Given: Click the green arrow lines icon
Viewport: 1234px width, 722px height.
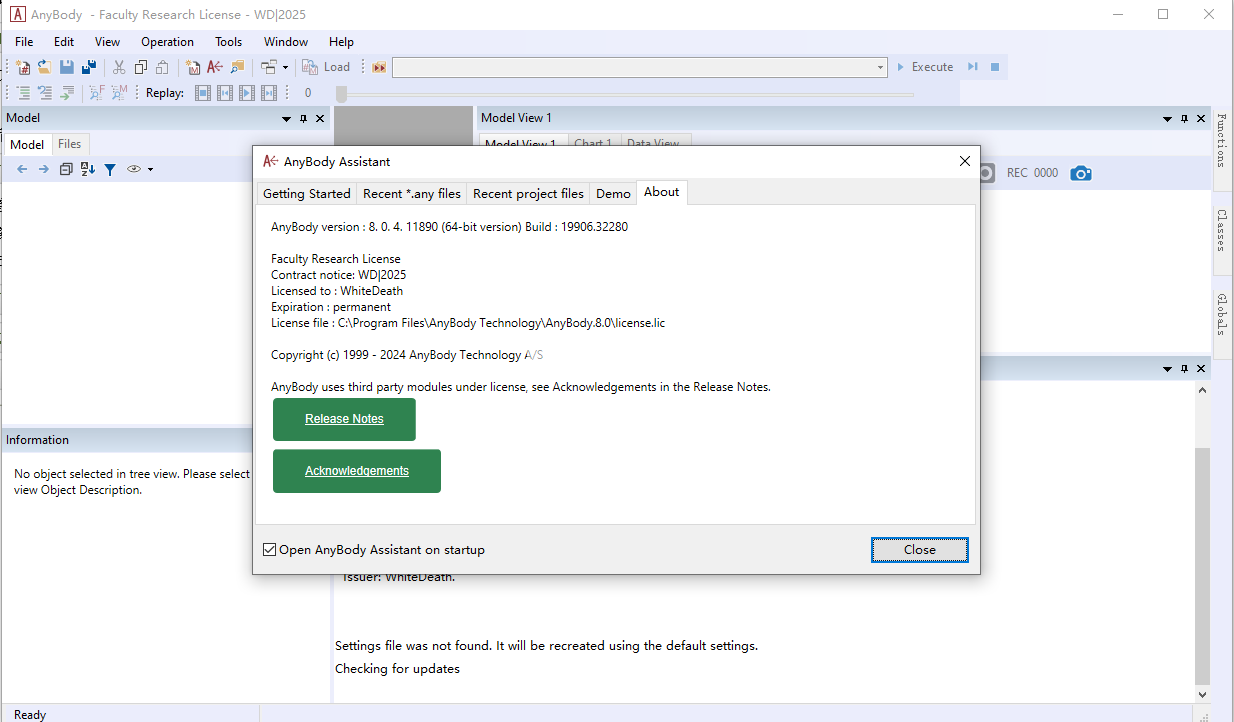Looking at the screenshot, I should pyautogui.click(x=67, y=93).
